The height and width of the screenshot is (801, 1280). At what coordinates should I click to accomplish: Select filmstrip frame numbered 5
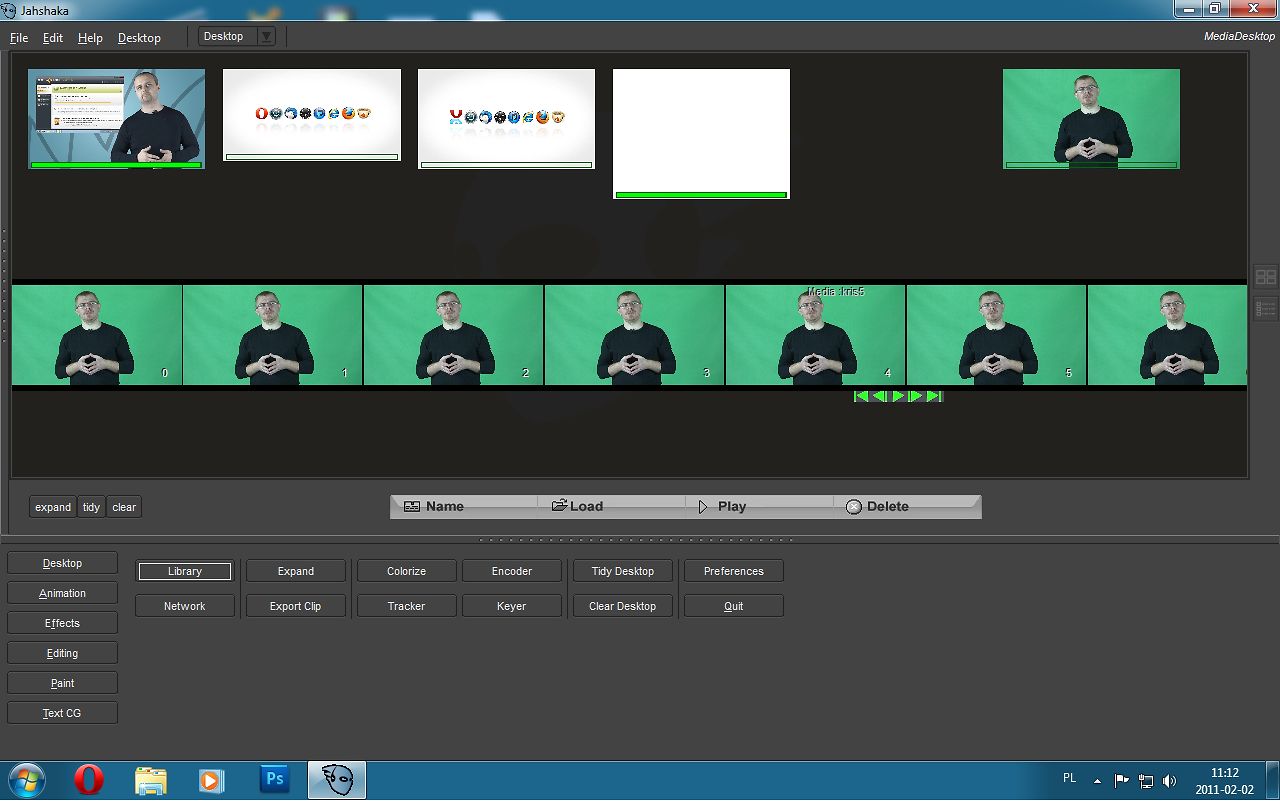point(997,335)
